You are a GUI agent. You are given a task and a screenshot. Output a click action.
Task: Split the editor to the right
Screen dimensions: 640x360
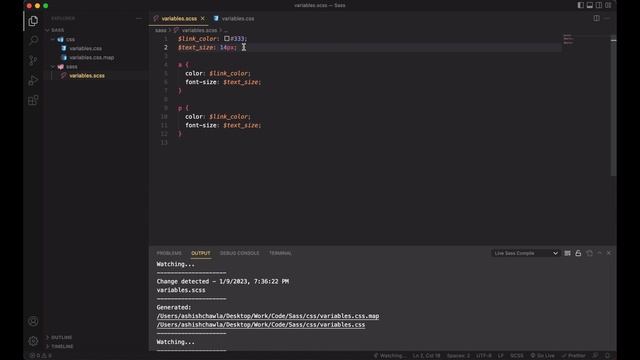point(596,18)
